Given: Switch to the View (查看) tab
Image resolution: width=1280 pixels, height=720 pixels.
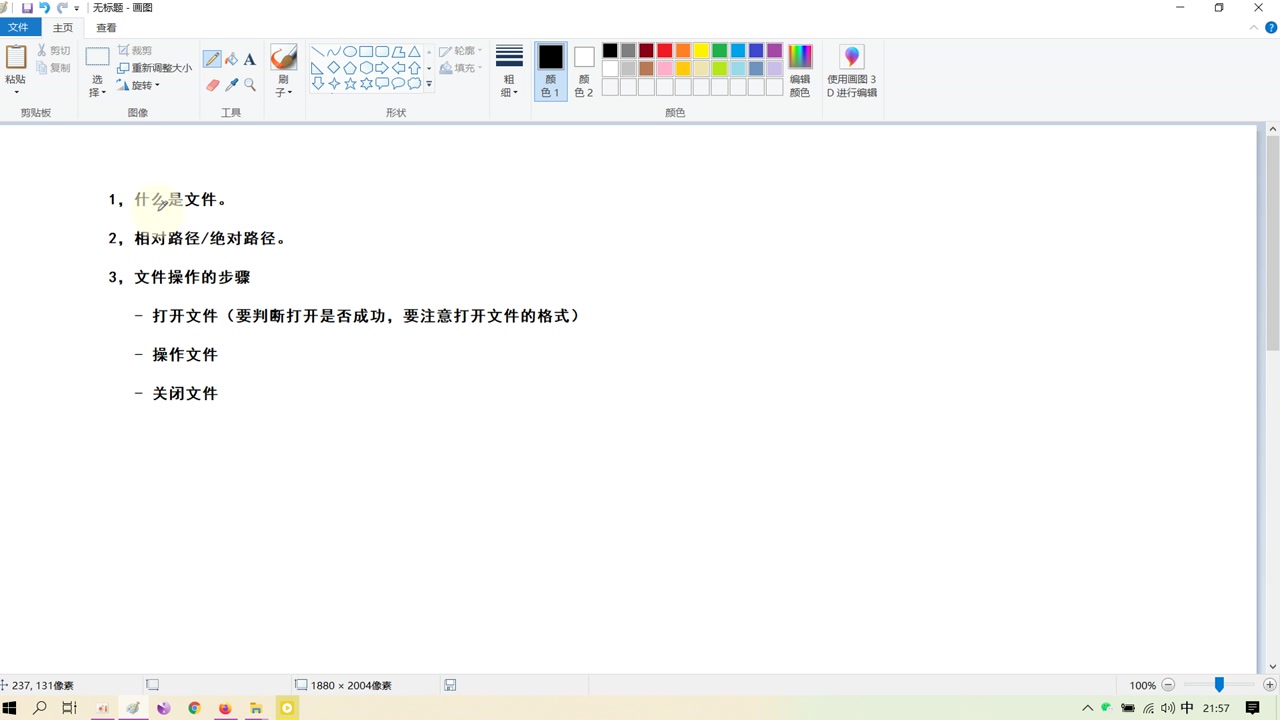Looking at the screenshot, I should [106, 28].
